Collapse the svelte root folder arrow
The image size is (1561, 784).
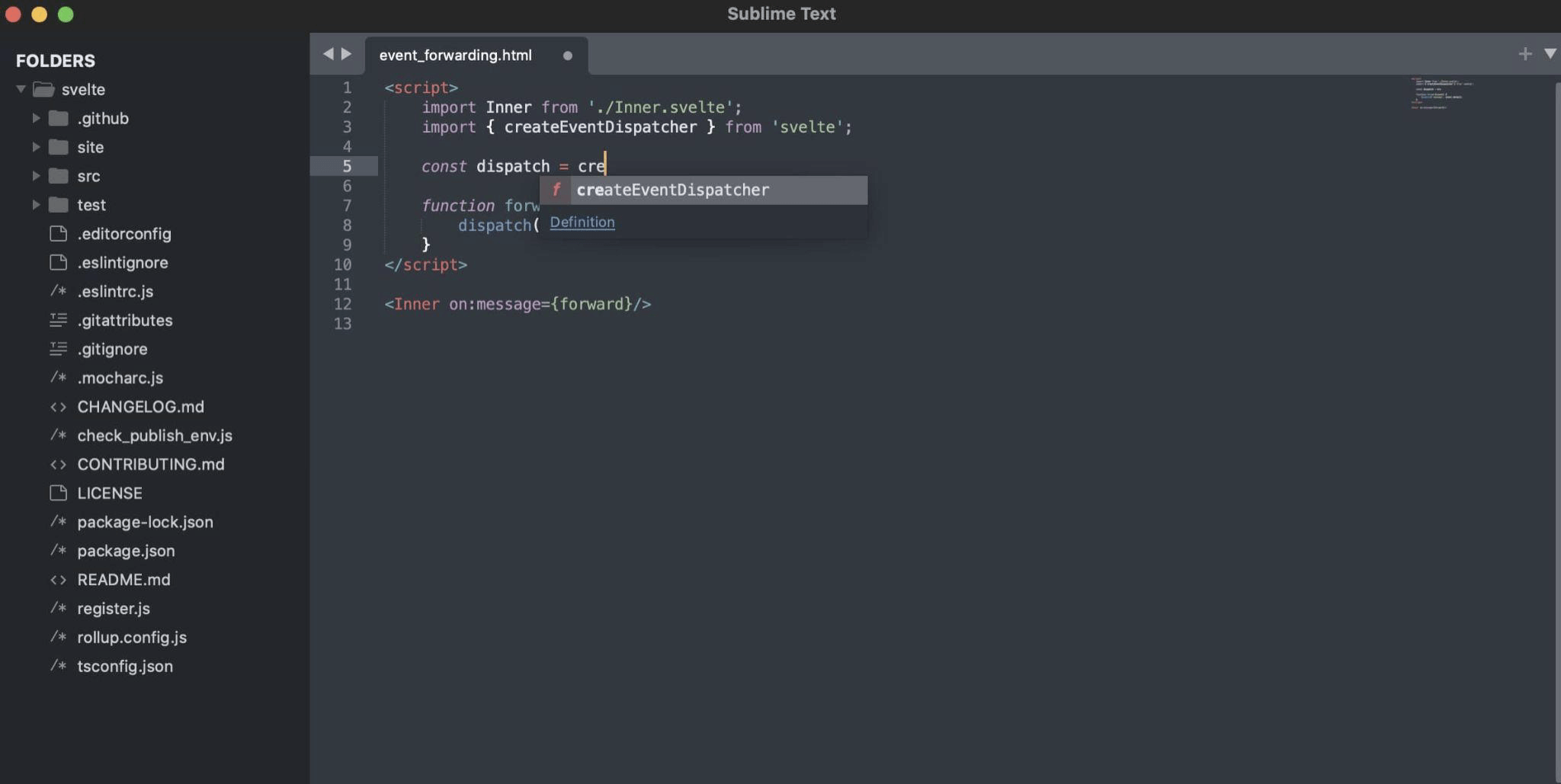[x=21, y=89]
